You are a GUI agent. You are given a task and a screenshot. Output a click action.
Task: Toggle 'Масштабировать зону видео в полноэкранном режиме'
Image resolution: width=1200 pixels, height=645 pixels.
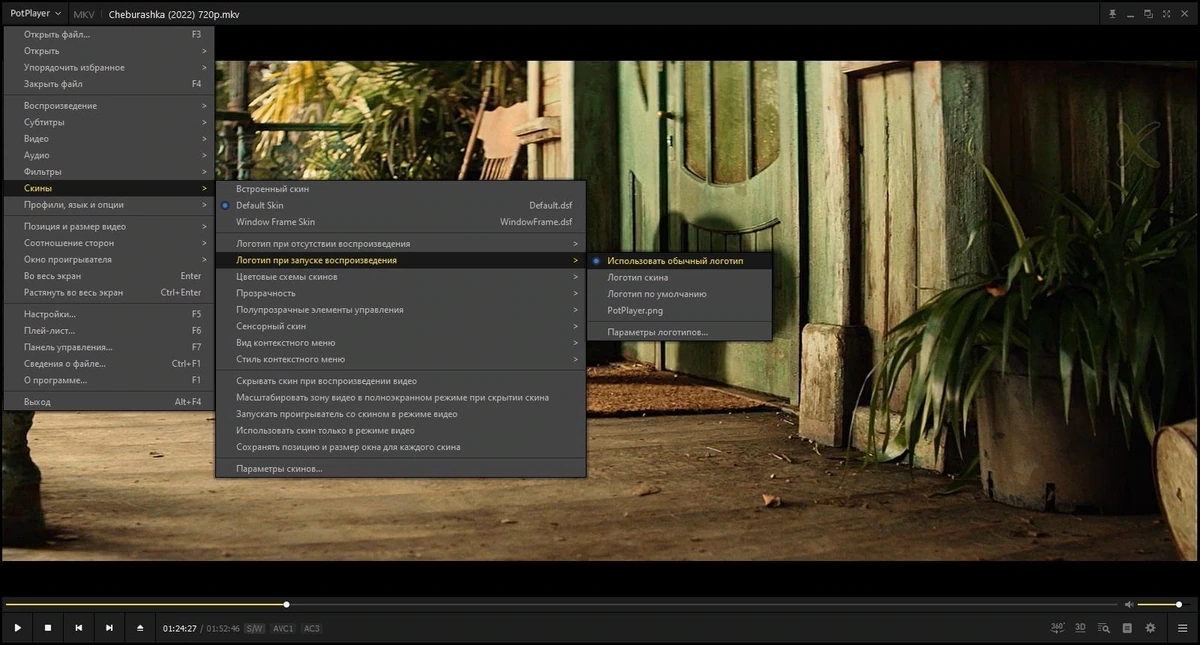[x=401, y=397]
